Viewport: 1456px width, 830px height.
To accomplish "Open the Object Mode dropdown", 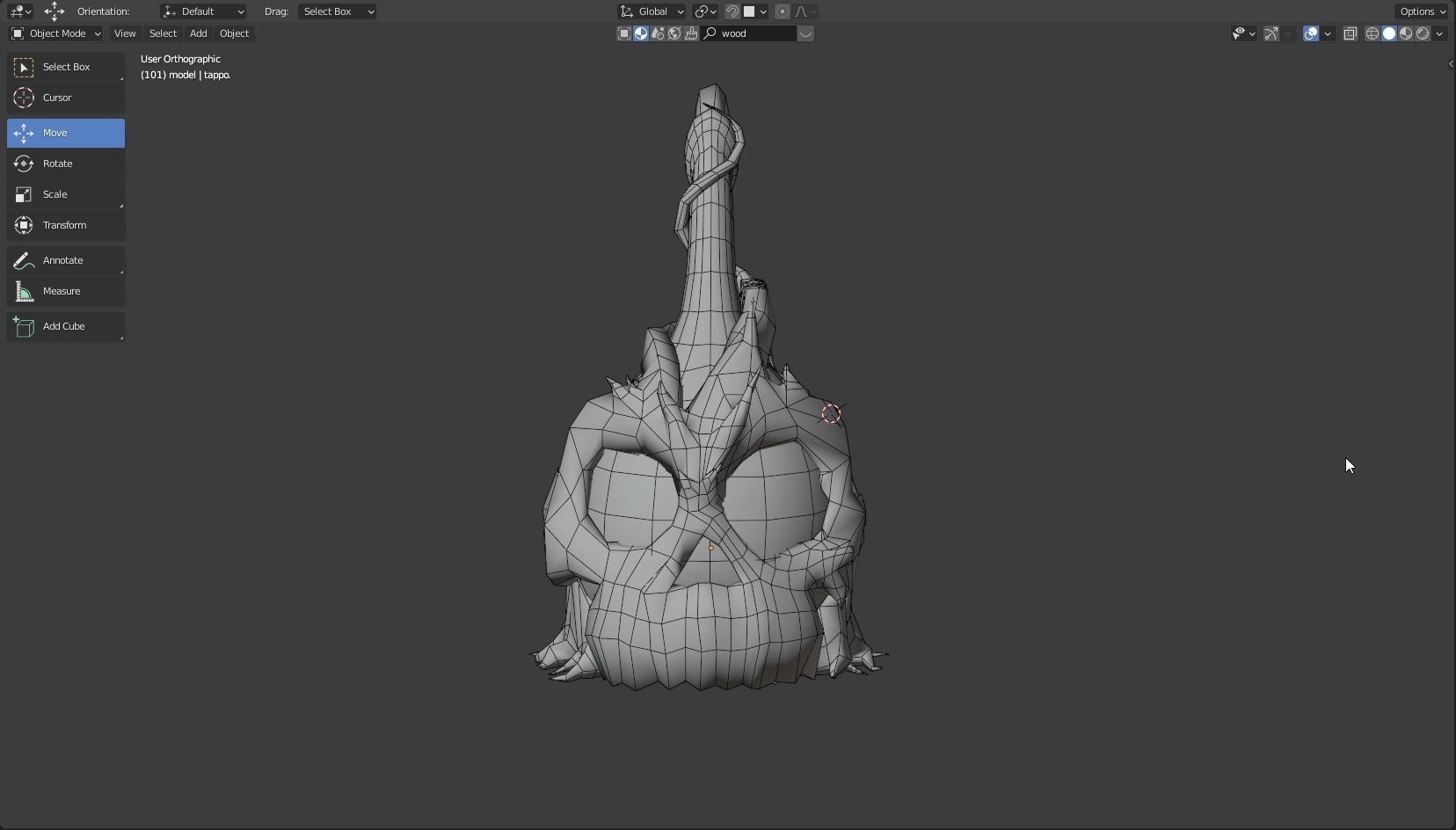I will pyautogui.click(x=55, y=33).
